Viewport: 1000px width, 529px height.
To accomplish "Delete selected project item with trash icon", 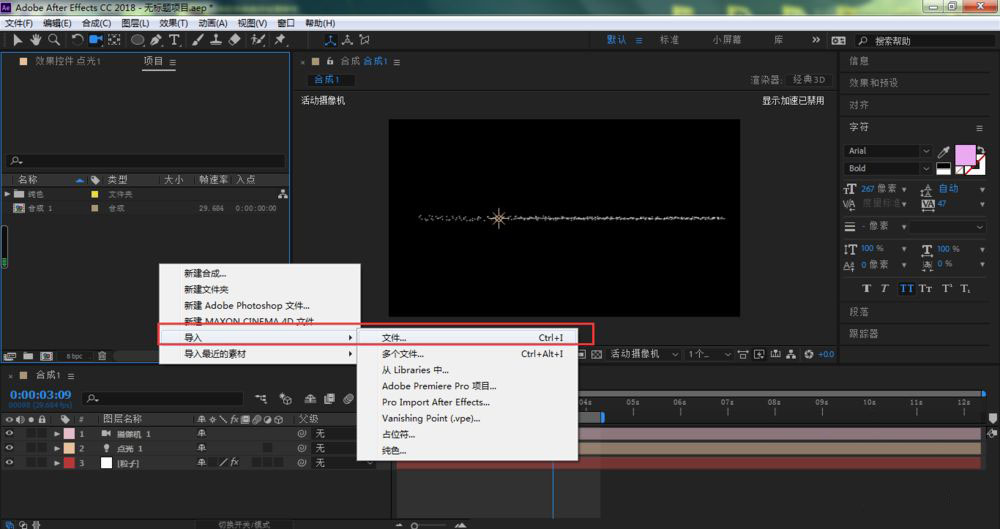I will 102,356.
